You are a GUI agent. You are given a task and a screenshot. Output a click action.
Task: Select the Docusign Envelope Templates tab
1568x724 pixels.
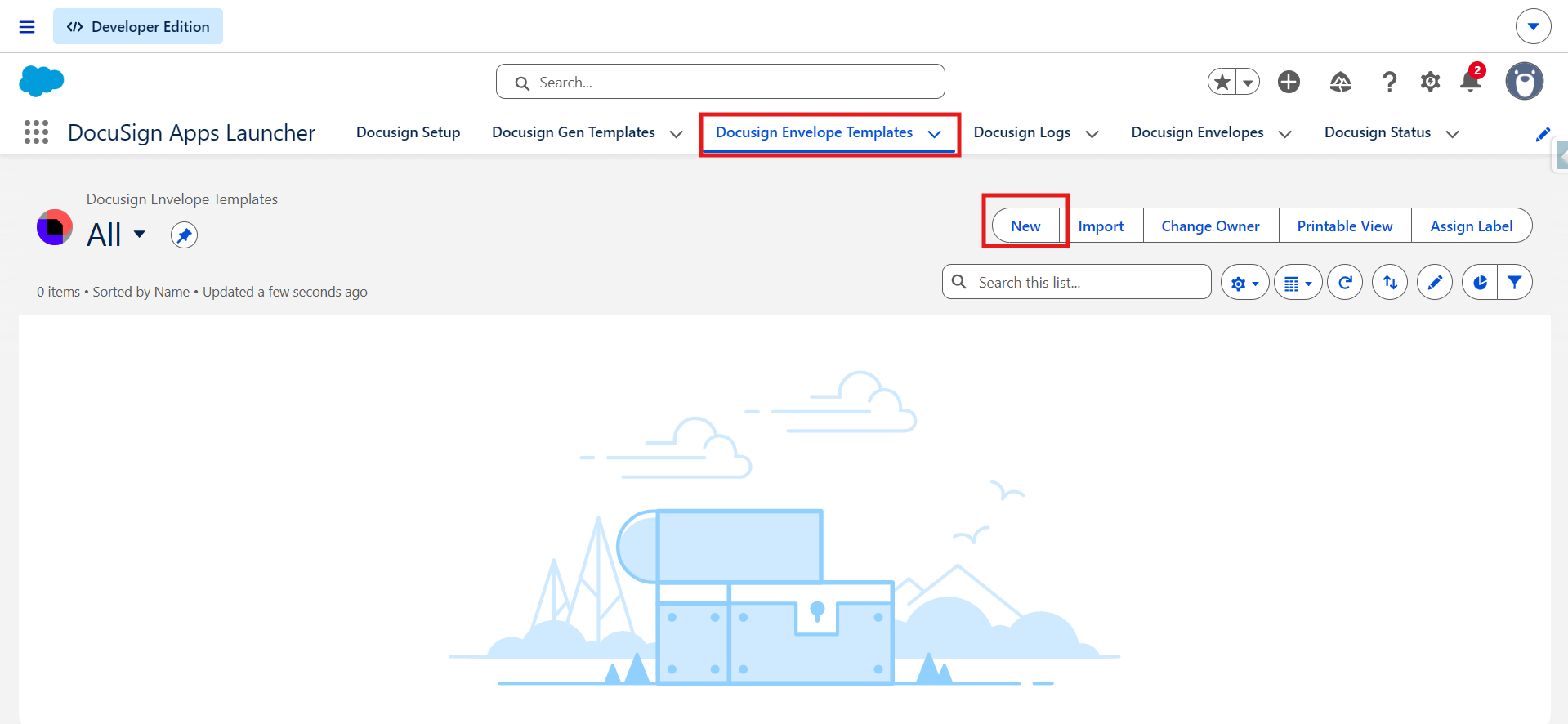[814, 132]
